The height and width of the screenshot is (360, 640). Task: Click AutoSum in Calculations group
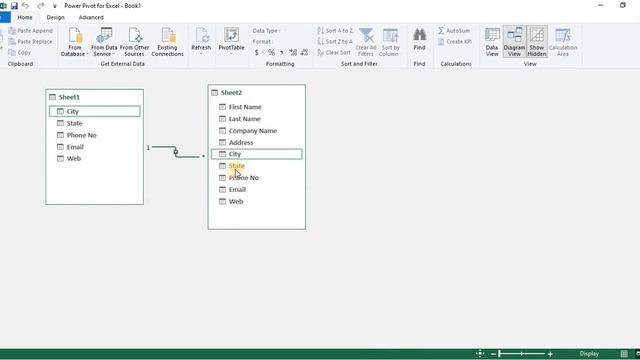pyautogui.click(x=454, y=31)
